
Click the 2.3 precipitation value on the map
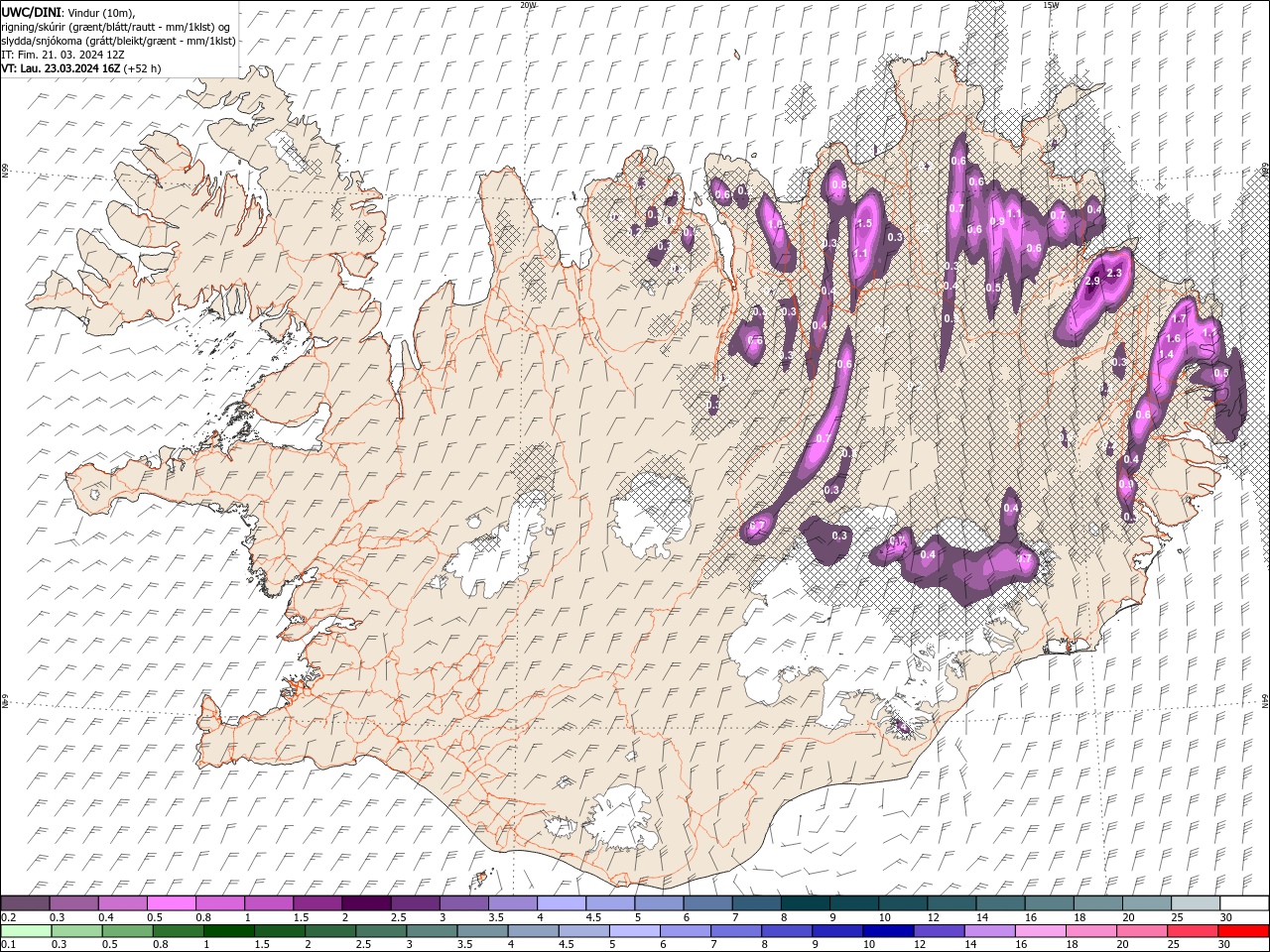pos(1113,273)
